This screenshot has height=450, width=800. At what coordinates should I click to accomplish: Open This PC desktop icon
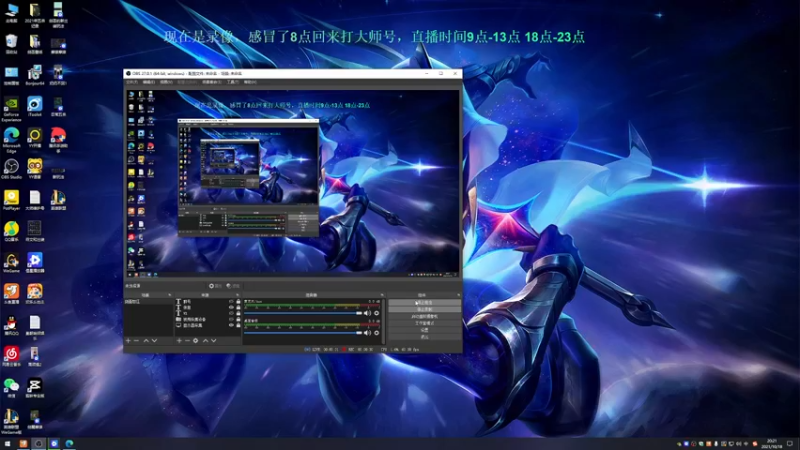(11, 13)
